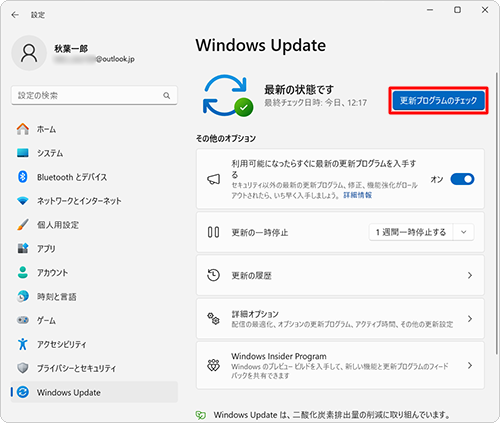Click the account name 秋葉一郎
The width and height of the screenshot is (500, 423).
point(71,49)
